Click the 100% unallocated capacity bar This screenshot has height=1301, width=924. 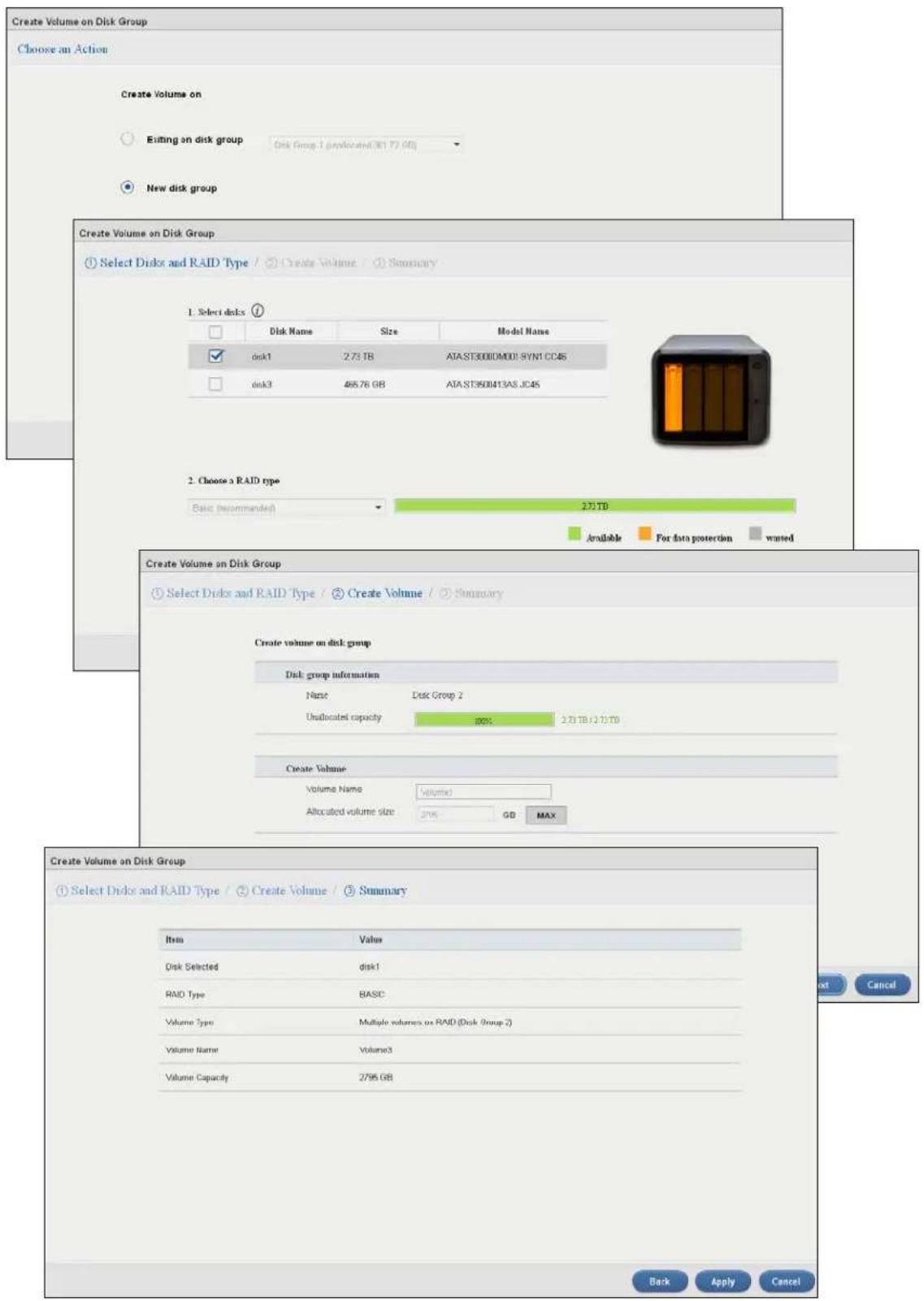pos(484,720)
